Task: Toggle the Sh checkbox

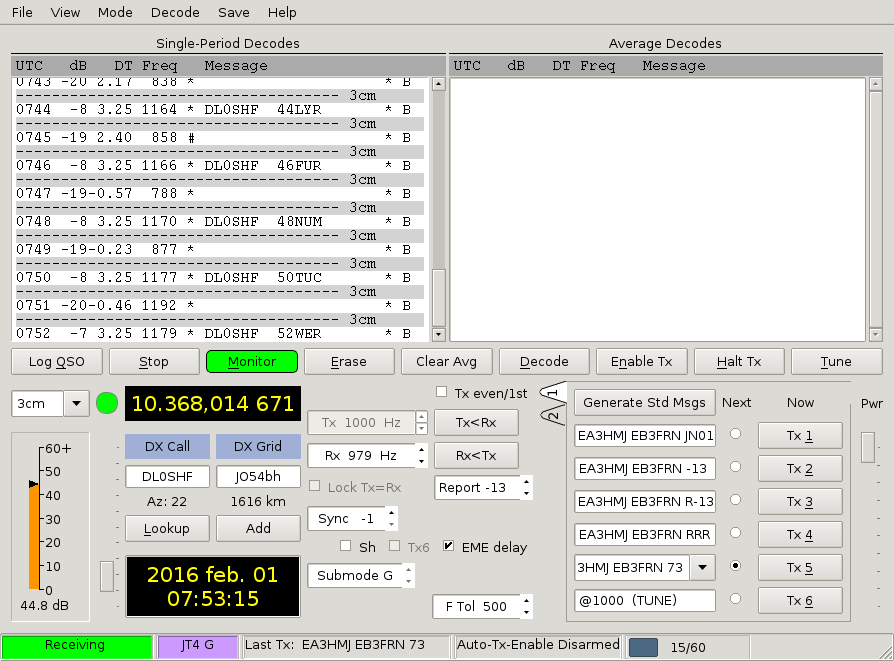Action: [x=346, y=547]
